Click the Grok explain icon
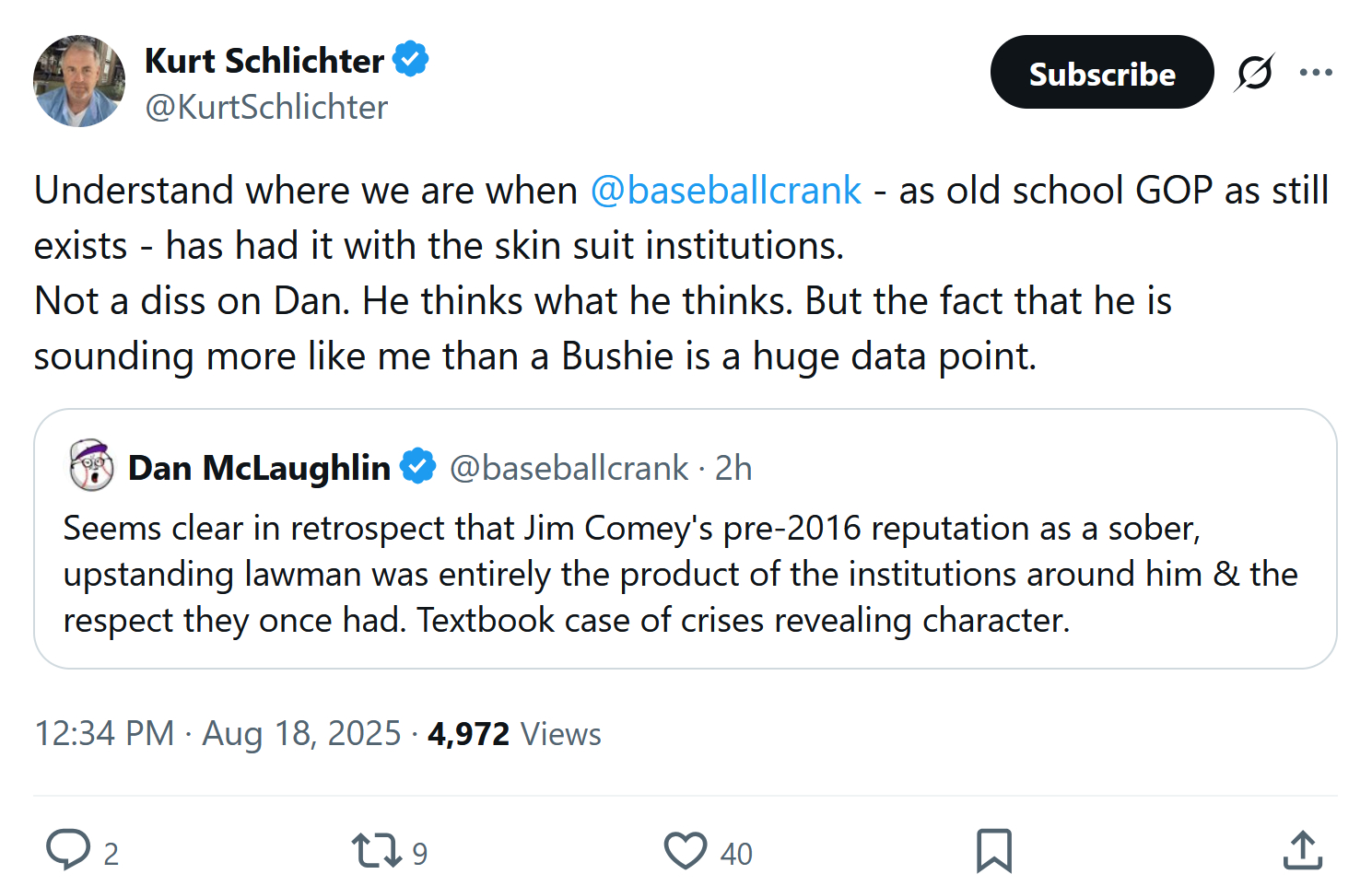1372x886 pixels. [x=1254, y=73]
